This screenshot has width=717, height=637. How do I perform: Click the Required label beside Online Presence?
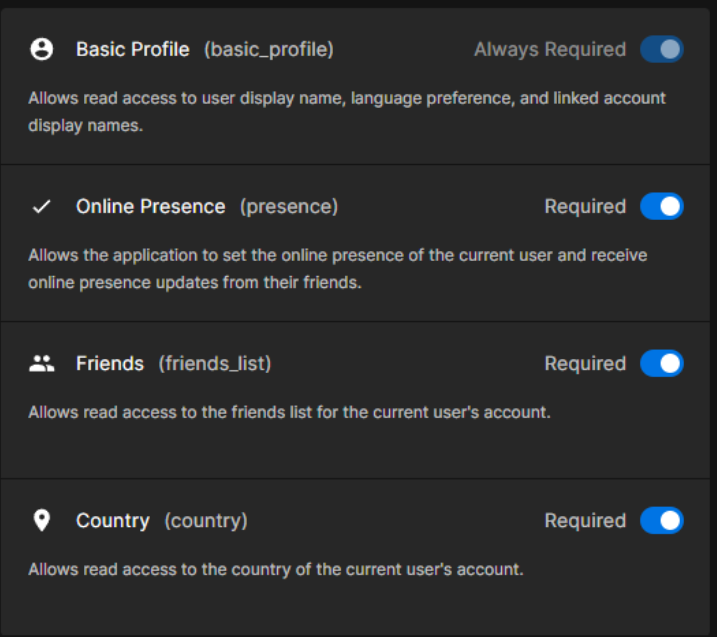(585, 207)
